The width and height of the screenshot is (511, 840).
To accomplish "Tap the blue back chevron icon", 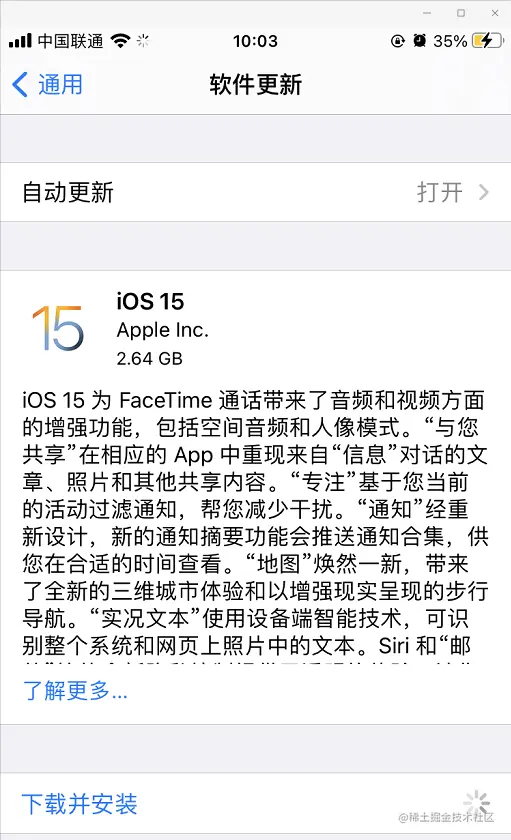I will coord(20,85).
